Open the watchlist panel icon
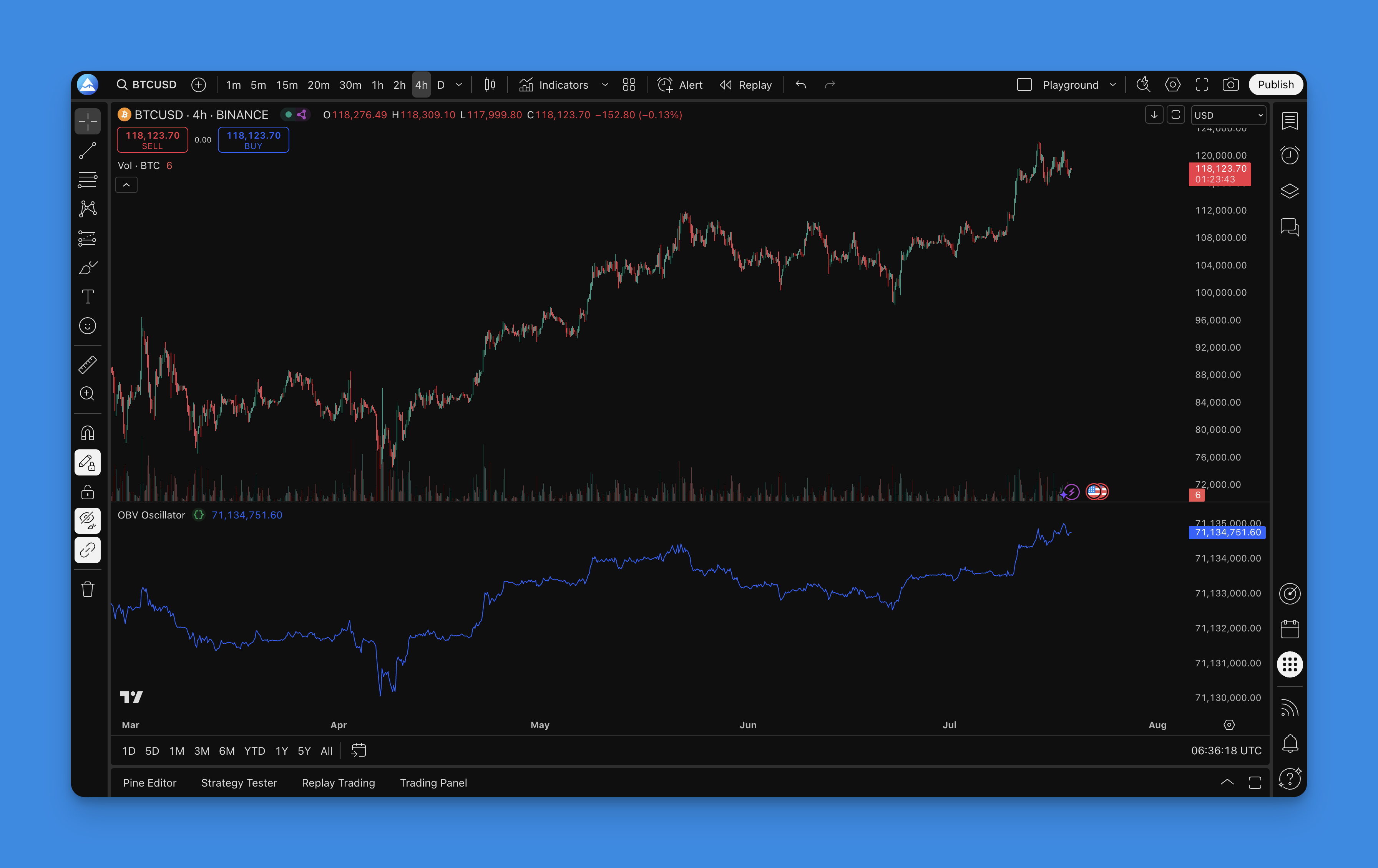 click(x=1290, y=121)
